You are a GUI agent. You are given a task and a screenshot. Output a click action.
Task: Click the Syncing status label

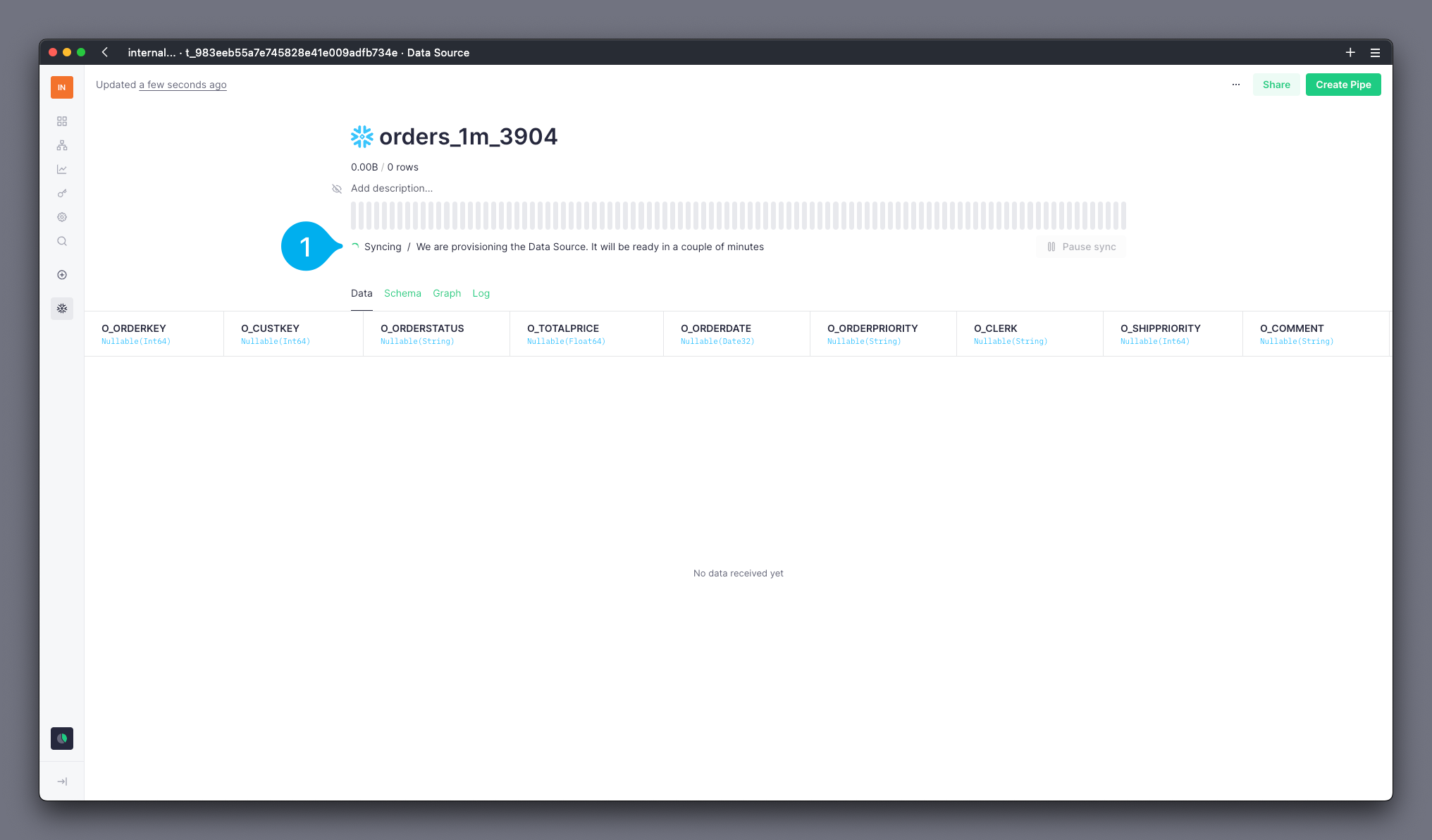pos(383,247)
